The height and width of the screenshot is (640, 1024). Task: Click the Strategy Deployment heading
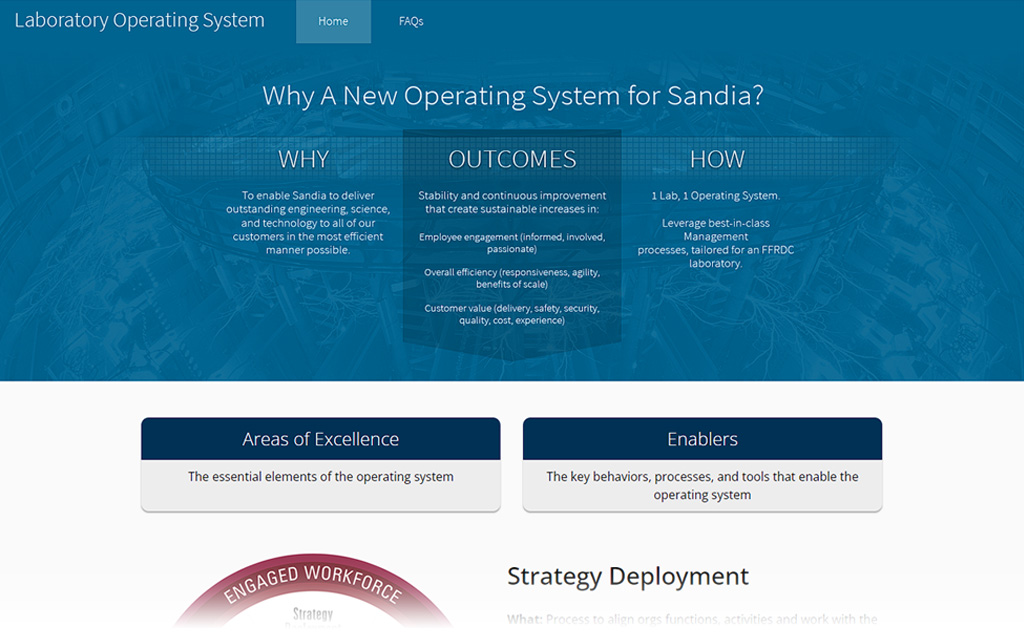click(x=628, y=576)
